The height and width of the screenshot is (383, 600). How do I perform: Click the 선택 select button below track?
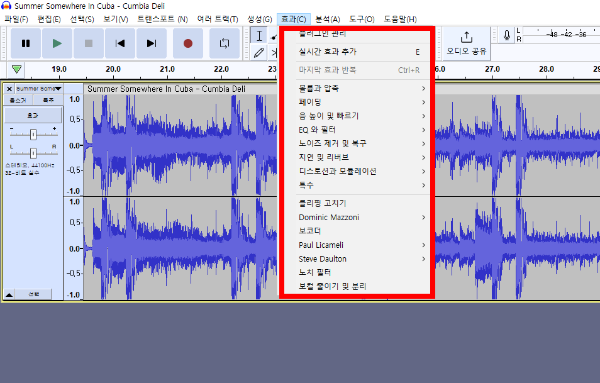[x=34, y=294]
